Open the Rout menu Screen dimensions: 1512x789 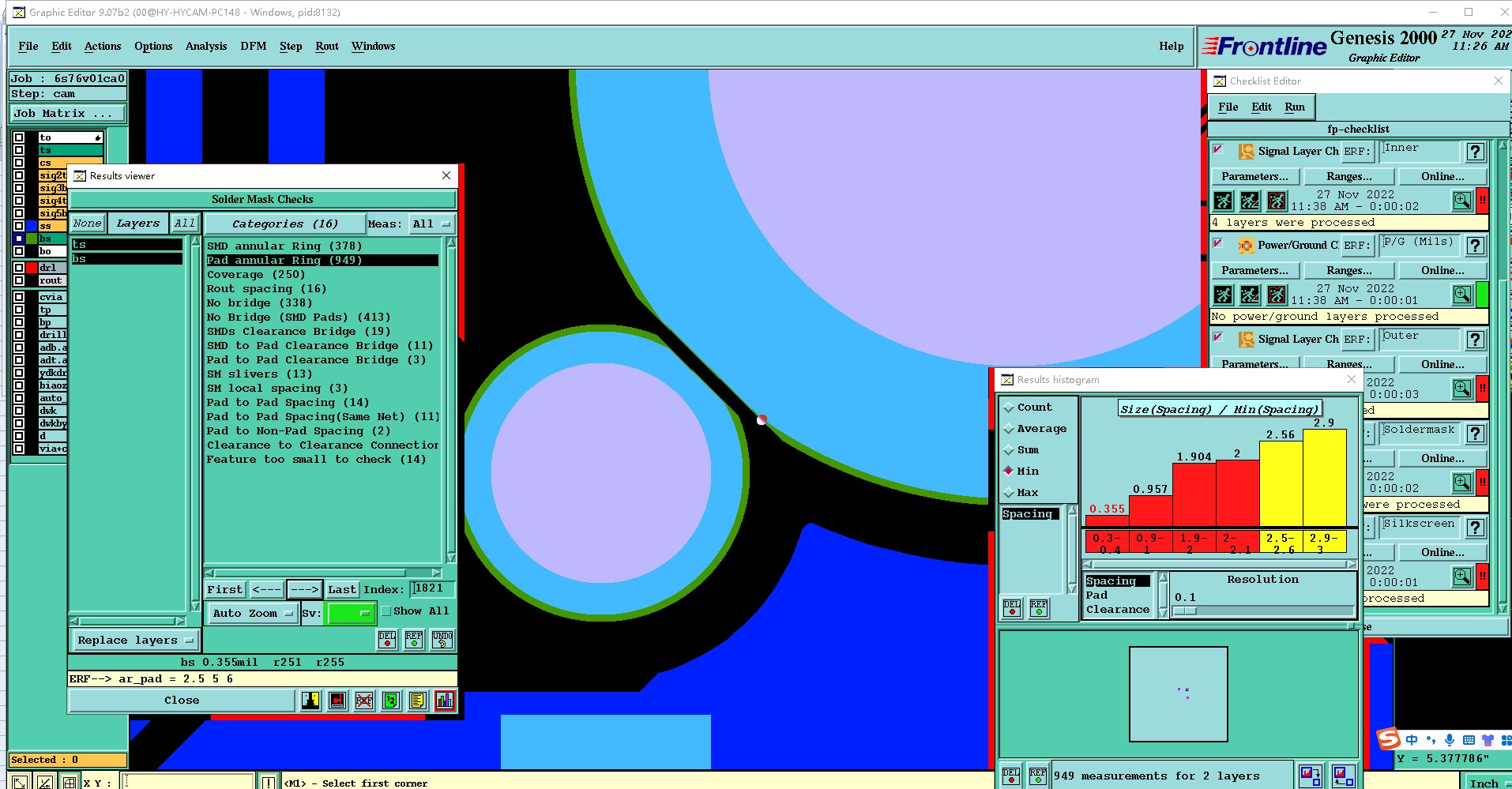click(327, 46)
